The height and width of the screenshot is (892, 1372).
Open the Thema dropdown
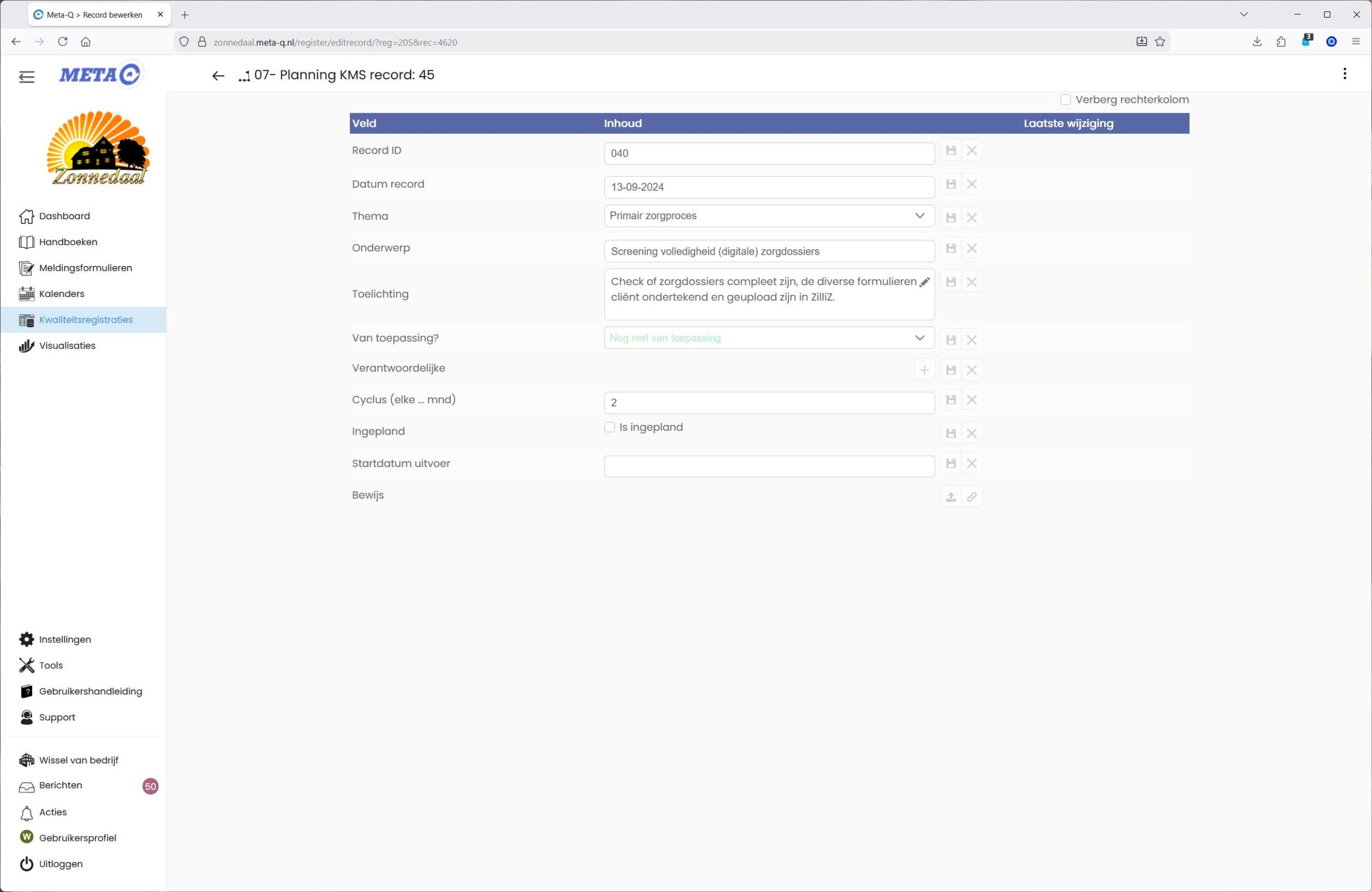click(x=769, y=215)
